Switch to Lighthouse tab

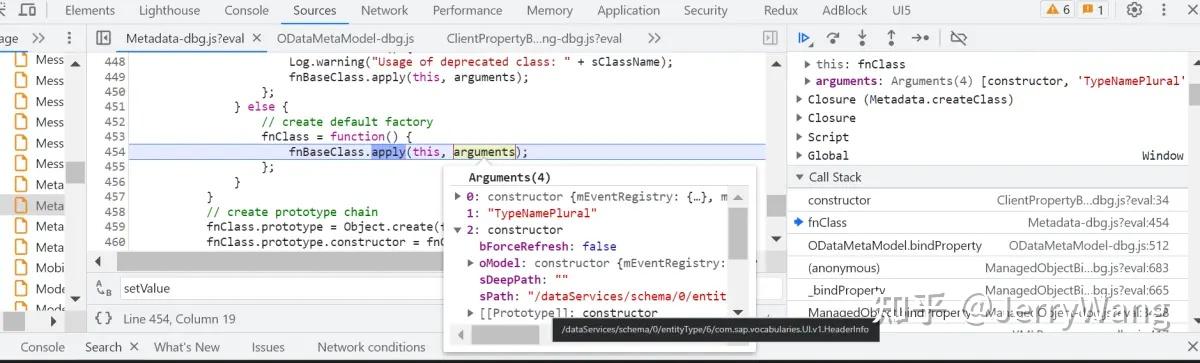[169, 10]
